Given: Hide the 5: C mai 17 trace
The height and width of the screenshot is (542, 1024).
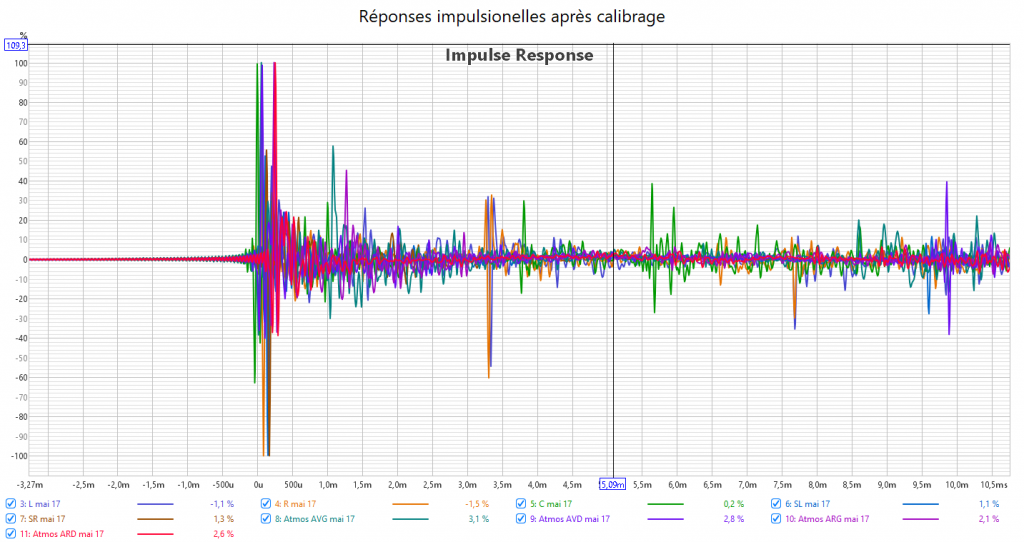Looking at the screenshot, I should coord(521,504).
